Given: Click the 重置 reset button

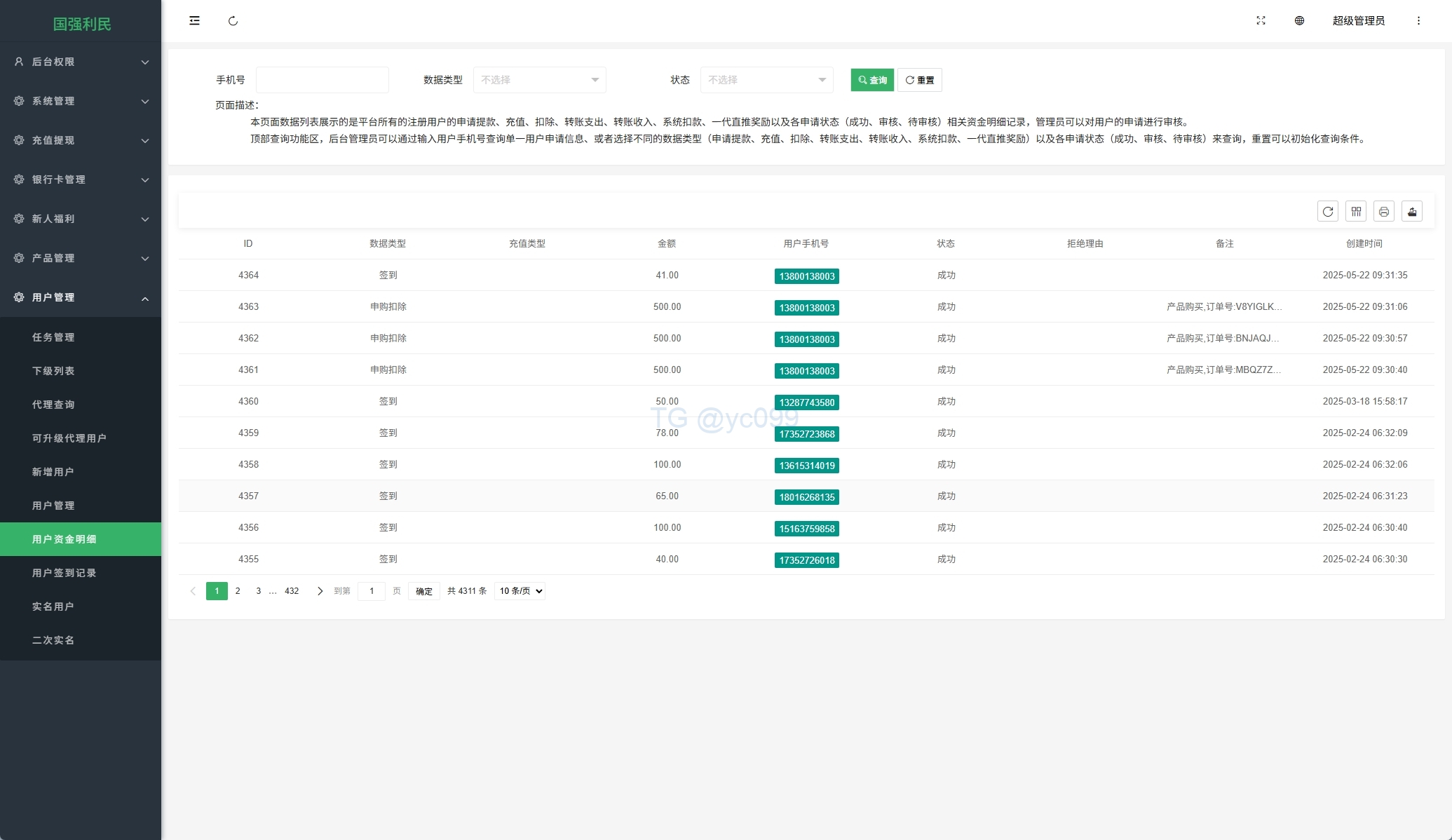Looking at the screenshot, I should point(919,80).
